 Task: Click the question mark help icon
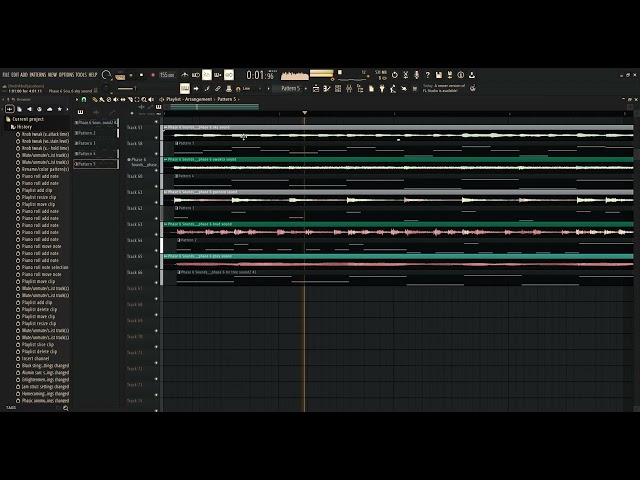[428, 75]
